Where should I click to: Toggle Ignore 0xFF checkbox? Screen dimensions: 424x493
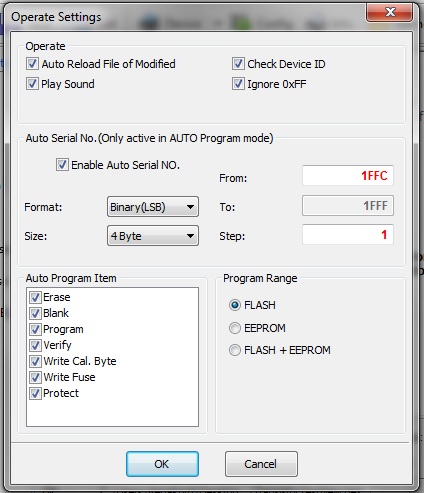pos(238,84)
